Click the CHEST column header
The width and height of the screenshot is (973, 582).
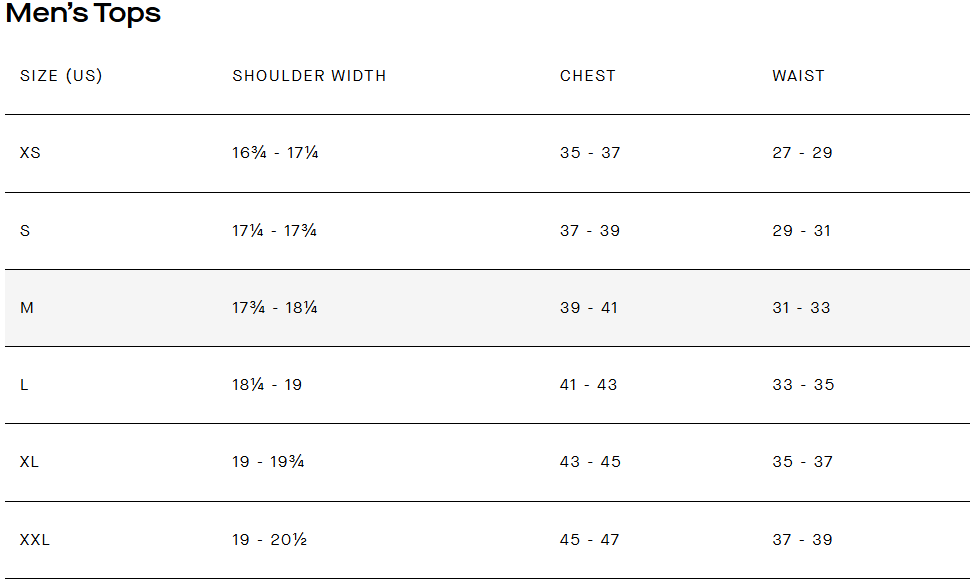point(588,76)
